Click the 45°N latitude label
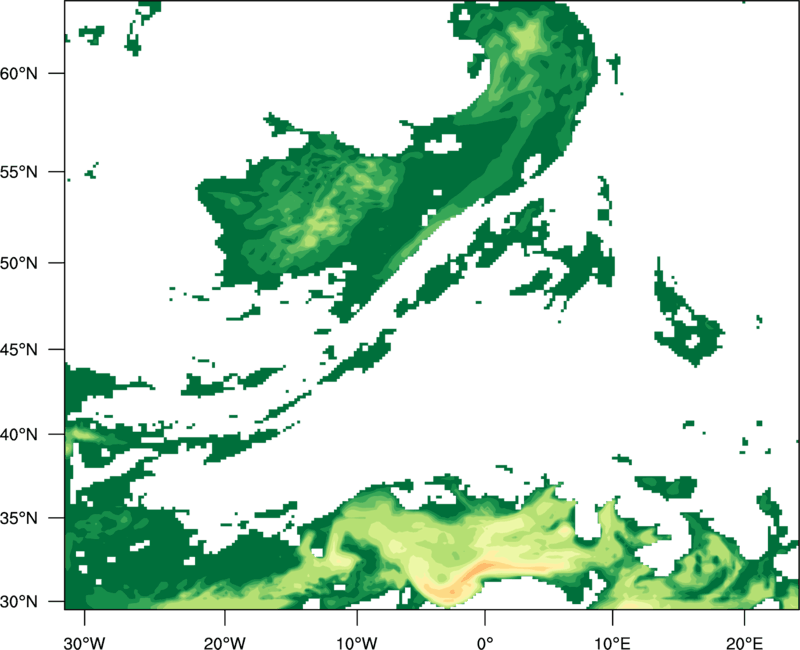Screen dimensions: 800x650 (19, 349)
